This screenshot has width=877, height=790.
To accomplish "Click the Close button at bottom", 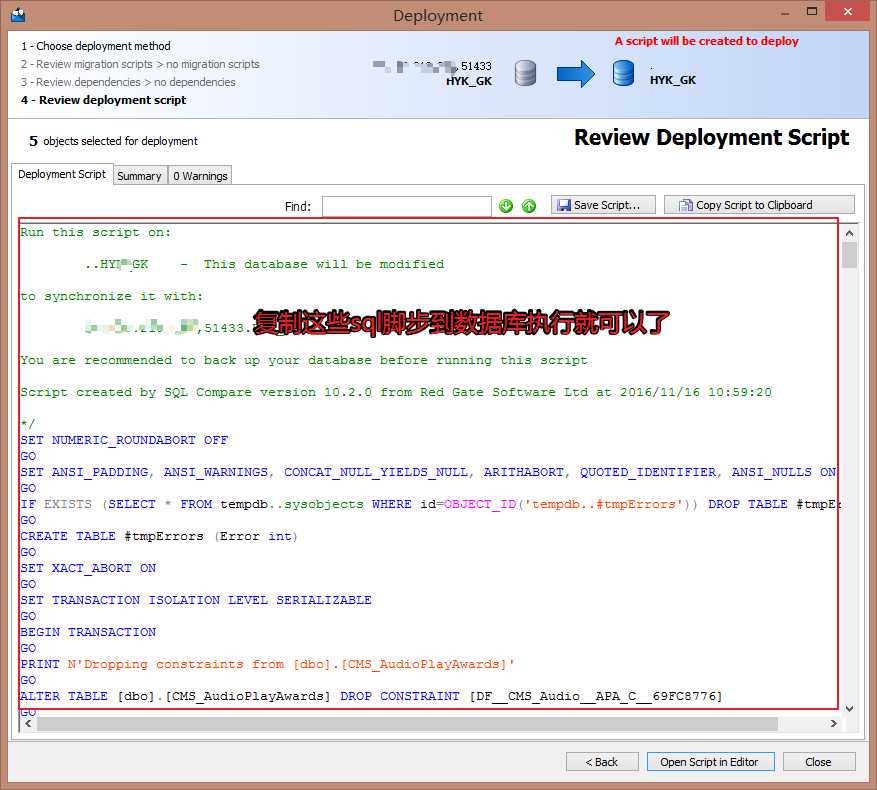I will pos(819,762).
